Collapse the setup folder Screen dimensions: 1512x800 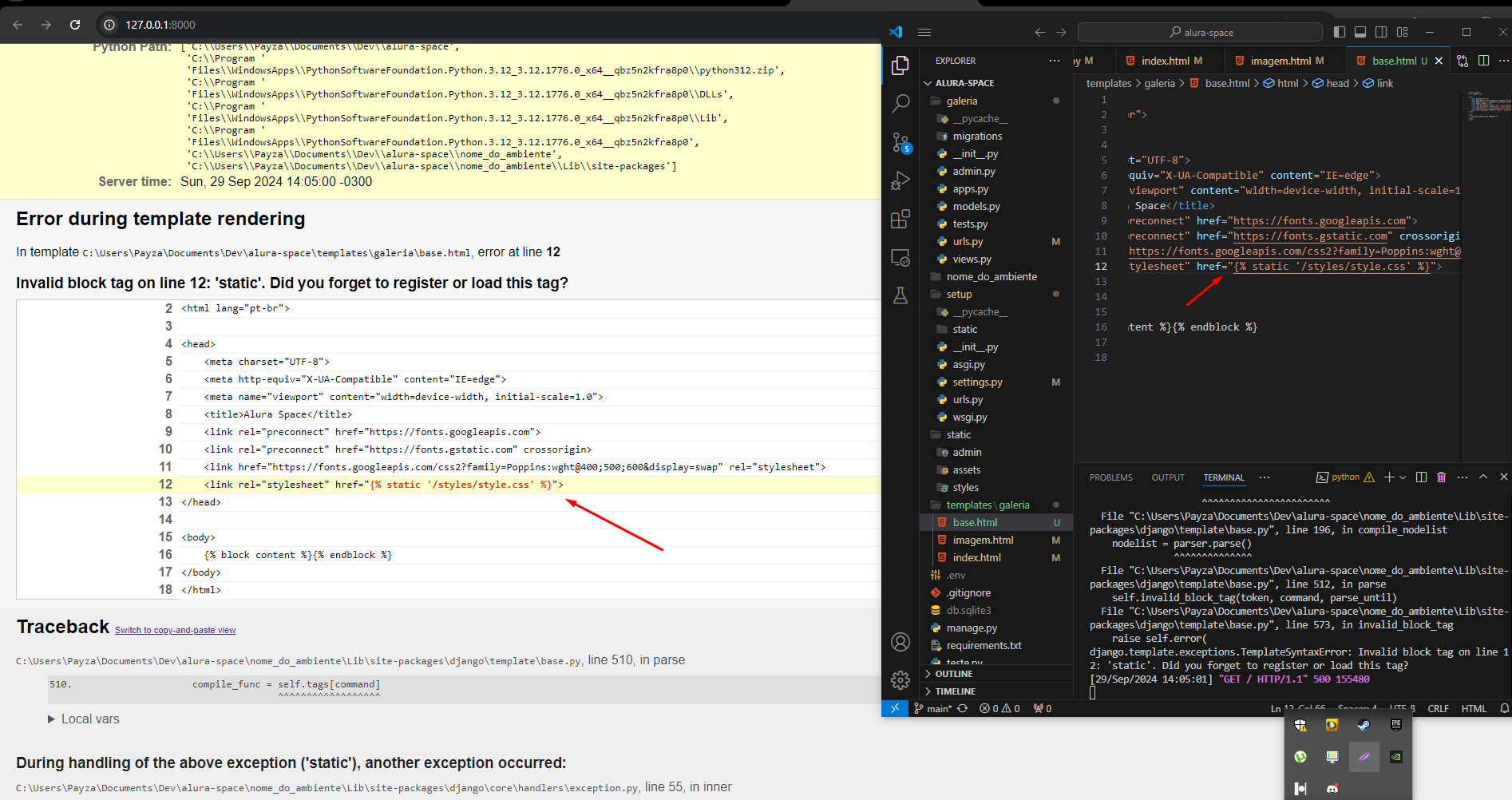996,294
